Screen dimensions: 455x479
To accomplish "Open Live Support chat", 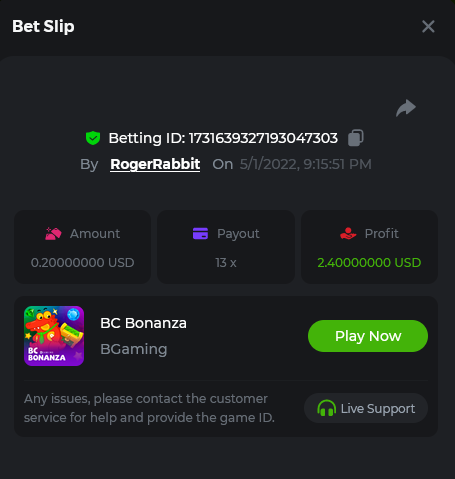I will pyautogui.click(x=366, y=408).
